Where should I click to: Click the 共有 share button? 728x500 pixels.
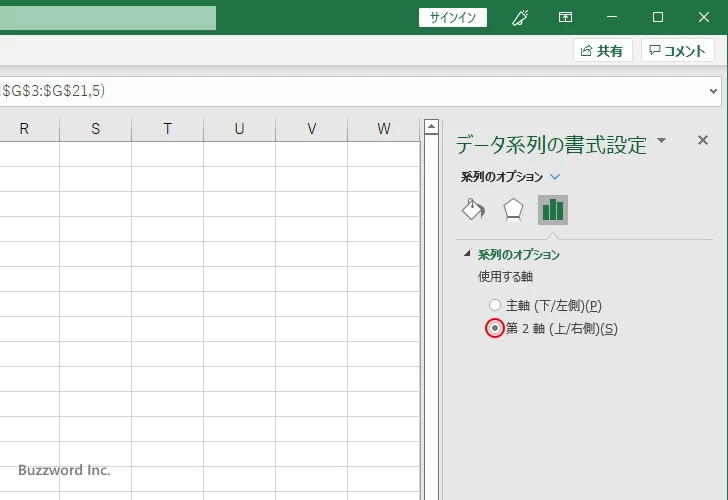pyautogui.click(x=603, y=50)
